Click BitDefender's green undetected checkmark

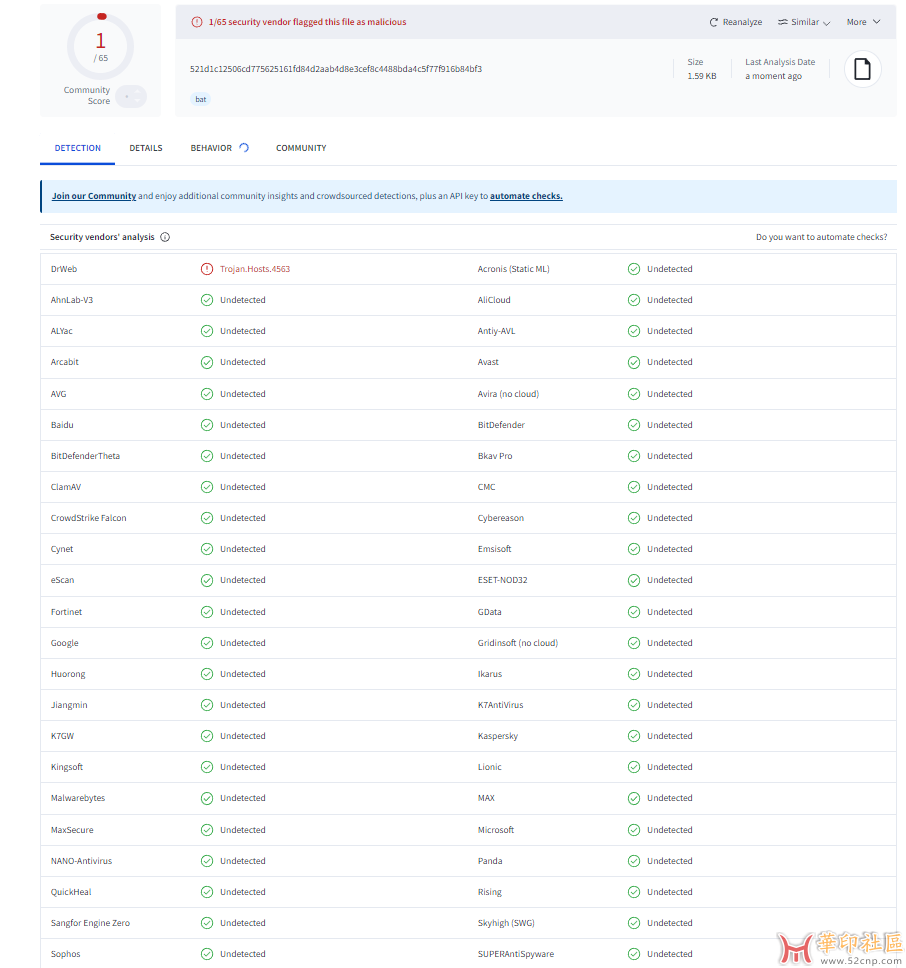coord(634,425)
